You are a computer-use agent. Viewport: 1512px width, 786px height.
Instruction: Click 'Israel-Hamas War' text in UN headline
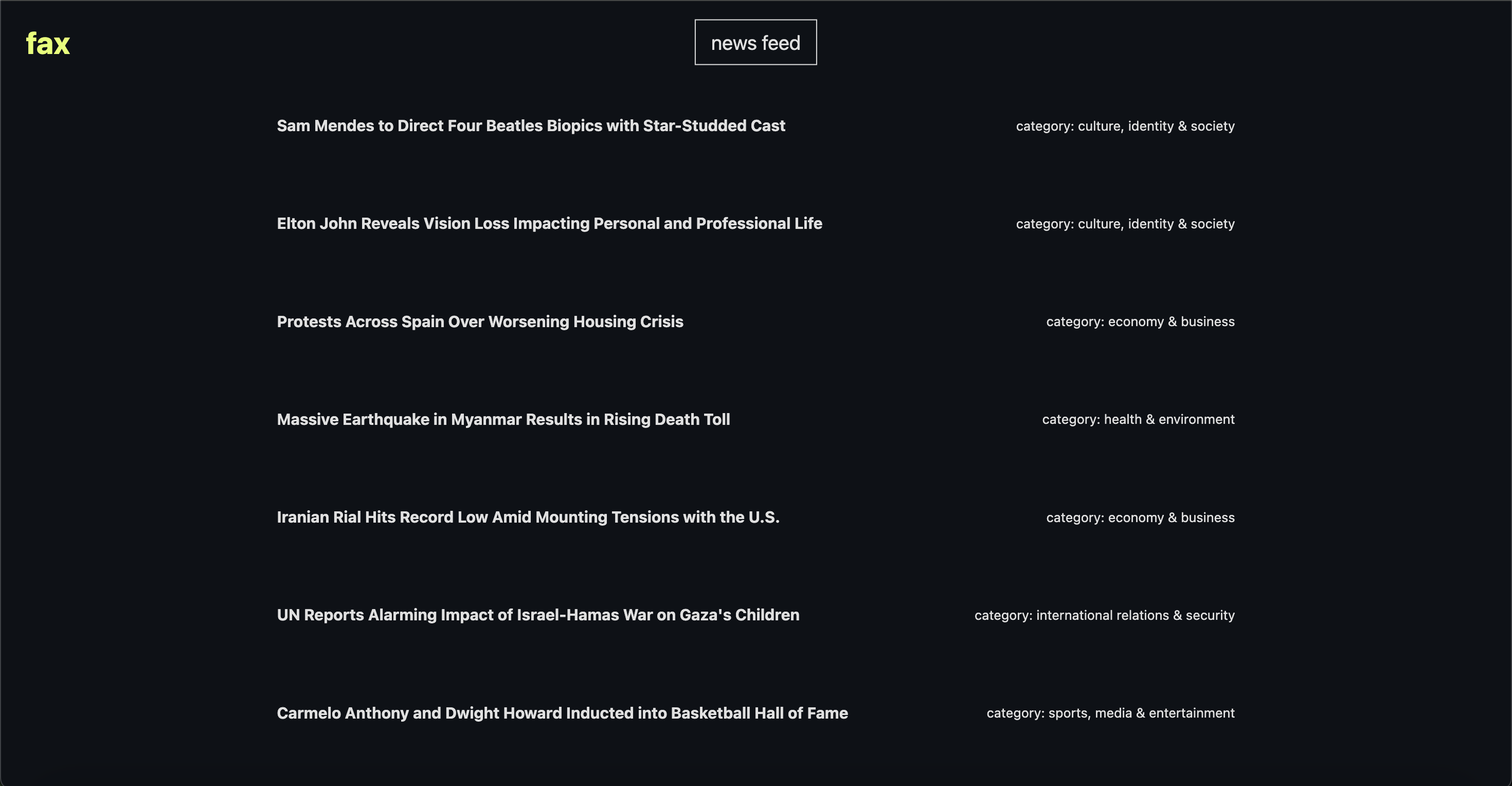[x=584, y=615]
